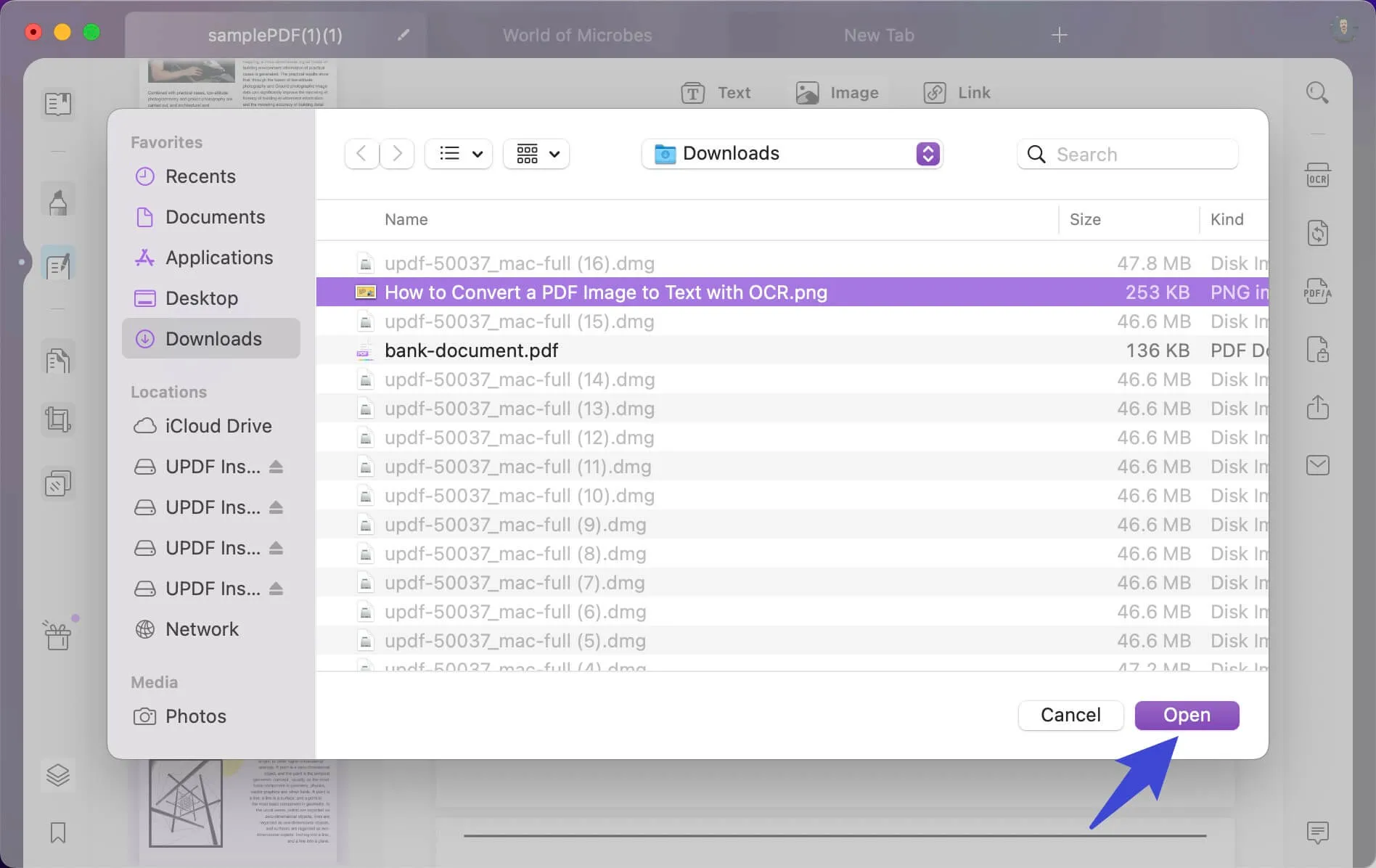Select the page crop tool
This screenshot has height=868, width=1376.
tap(58, 419)
